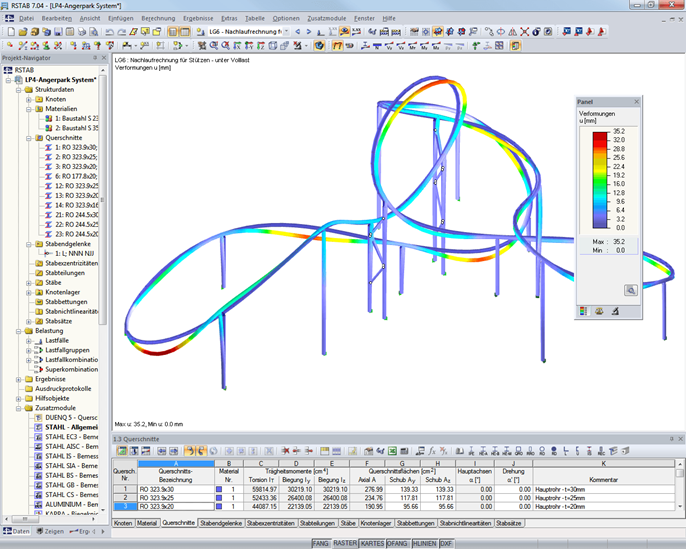
Task: Click the zoom window magnifier icon
Action: pyautogui.click(x=214, y=45)
